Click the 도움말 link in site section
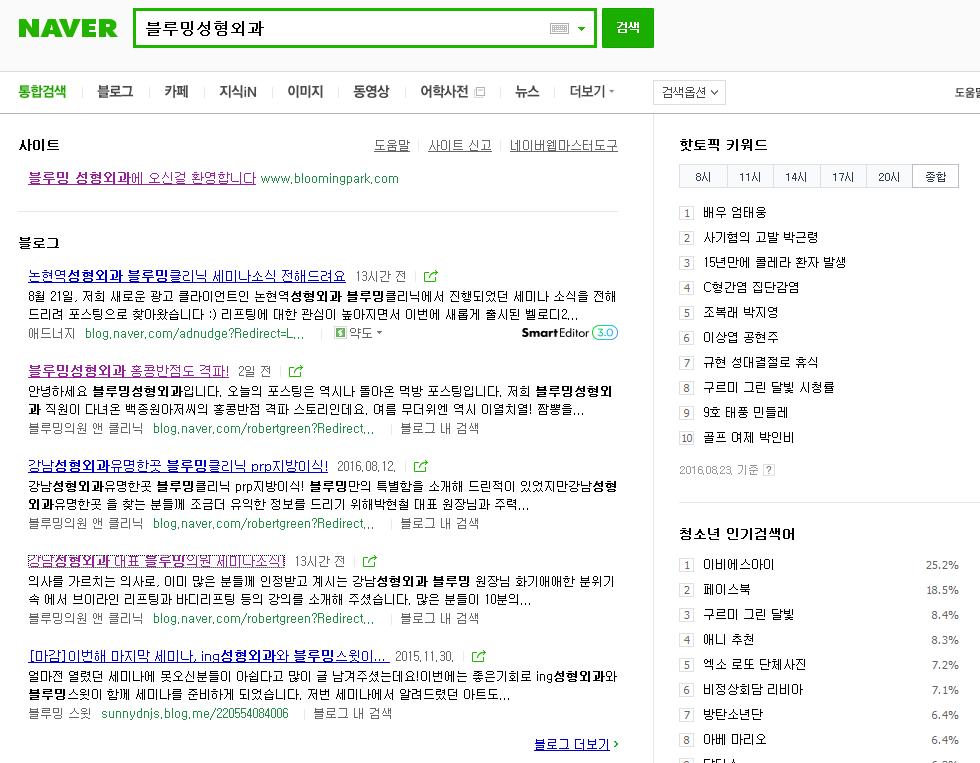Viewport: 980px width, 763px height. tap(392, 146)
